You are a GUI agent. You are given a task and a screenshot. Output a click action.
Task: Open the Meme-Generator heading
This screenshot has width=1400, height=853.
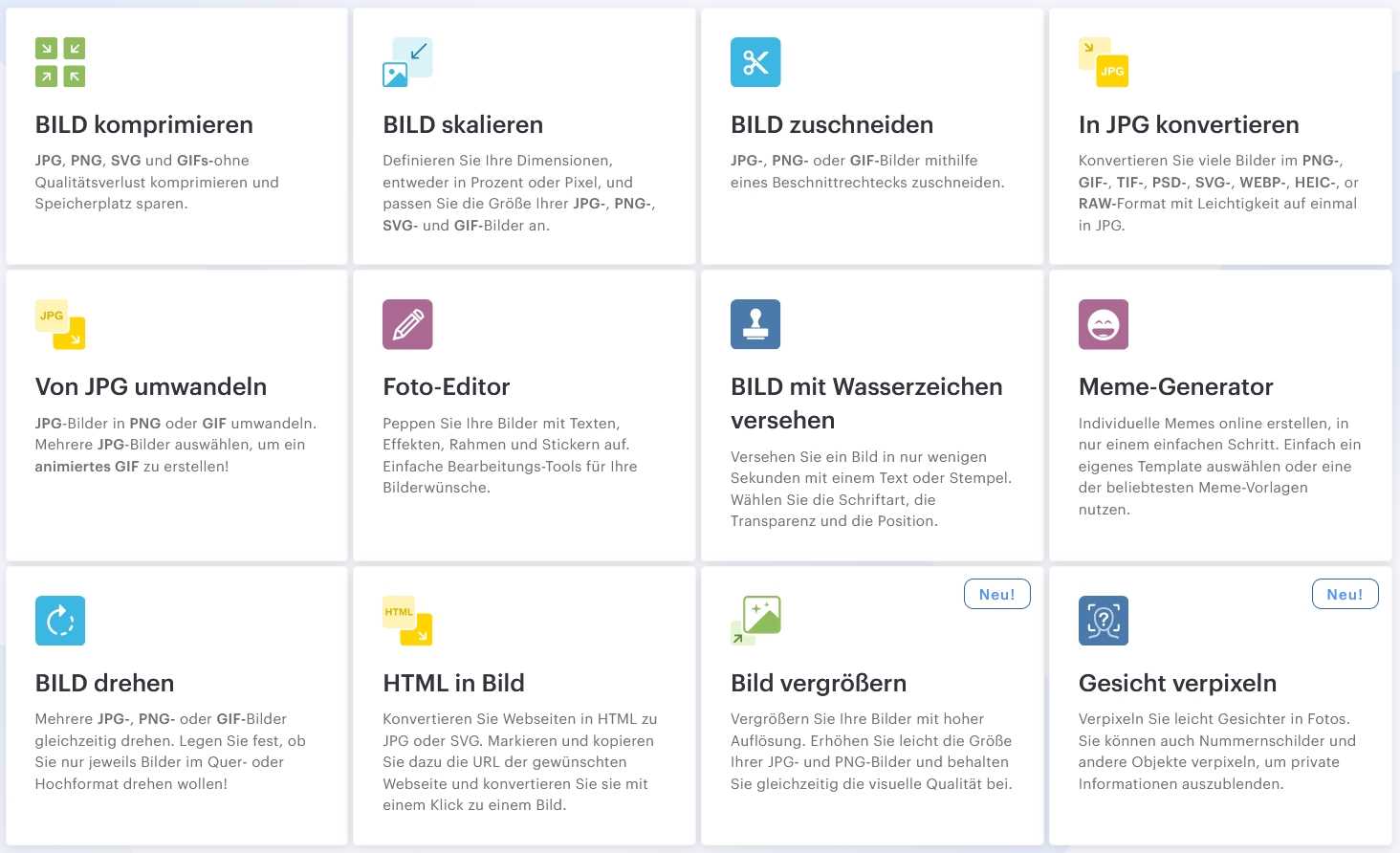click(x=1175, y=386)
